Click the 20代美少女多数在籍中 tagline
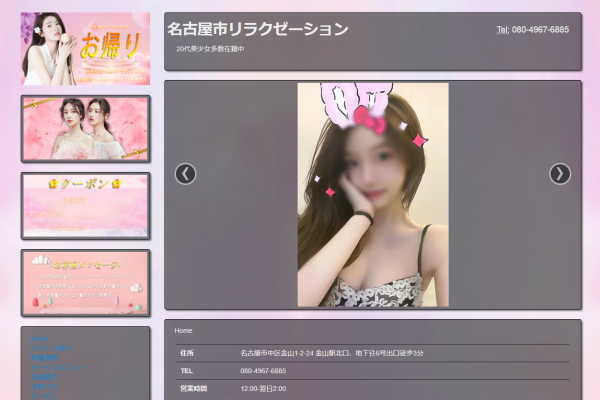Screen dimensions: 600x400 pos(210,48)
